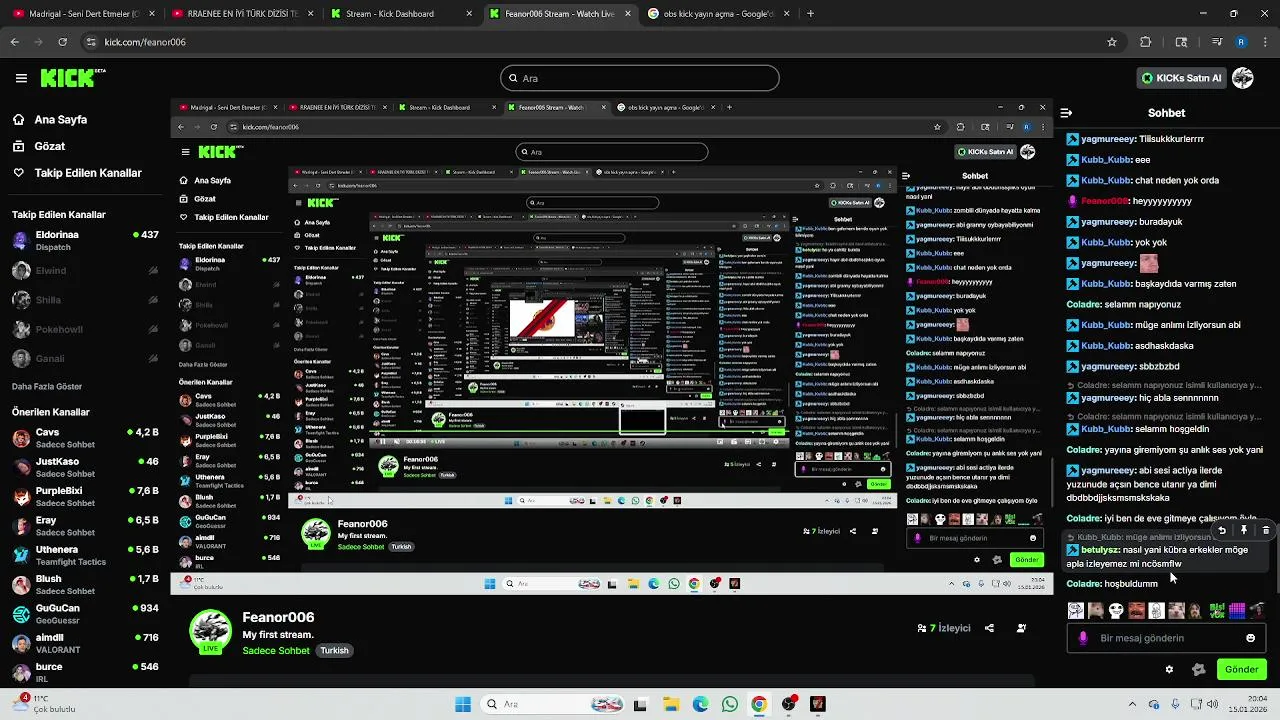Open a new Chrome tab with plus
Image resolution: width=1280 pixels, height=720 pixels.
coord(810,14)
